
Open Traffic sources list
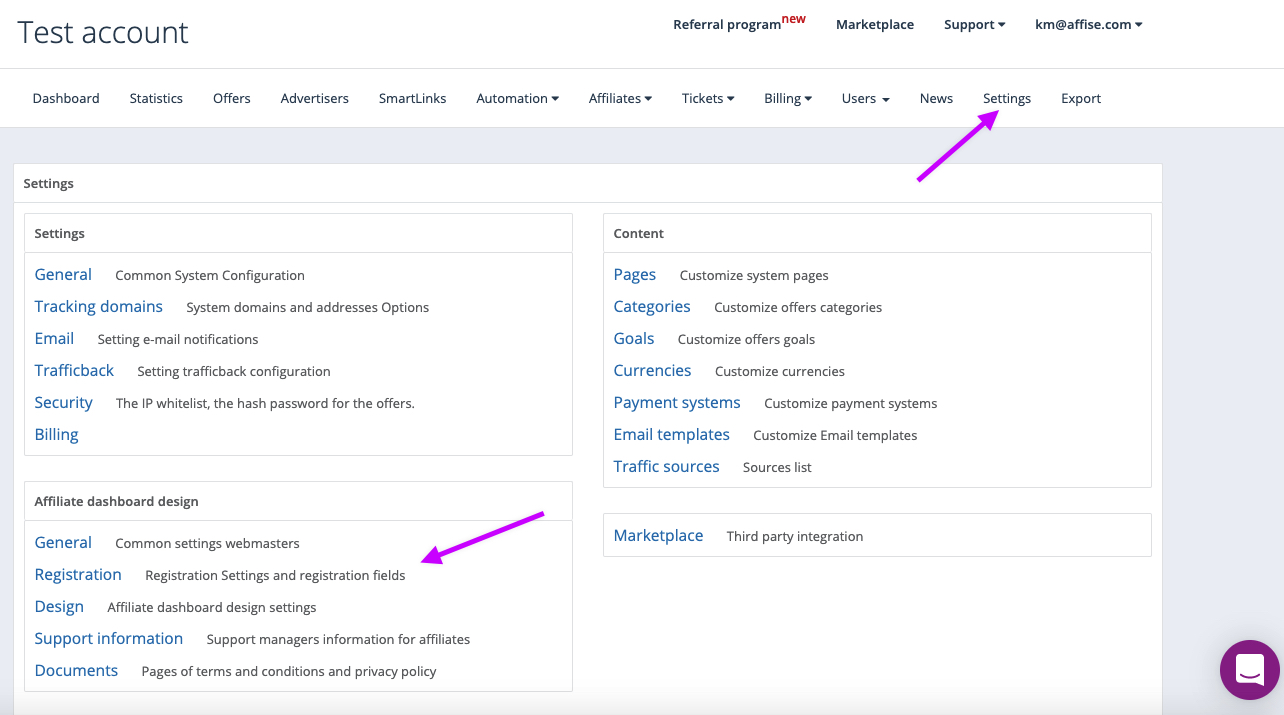tap(666, 466)
